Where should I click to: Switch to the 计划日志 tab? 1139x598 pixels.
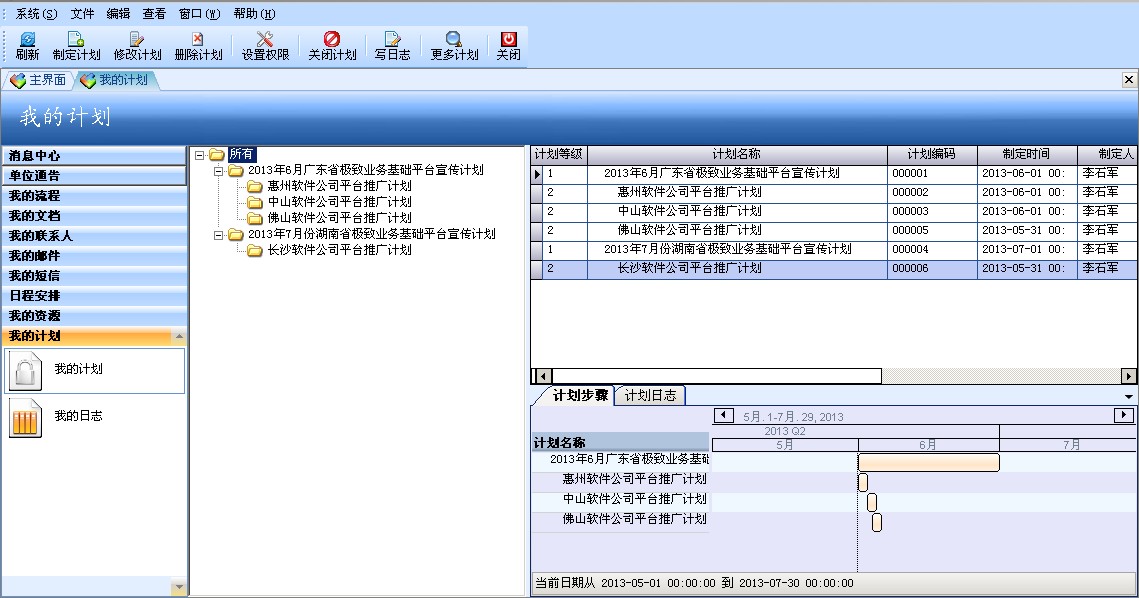click(x=650, y=395)
